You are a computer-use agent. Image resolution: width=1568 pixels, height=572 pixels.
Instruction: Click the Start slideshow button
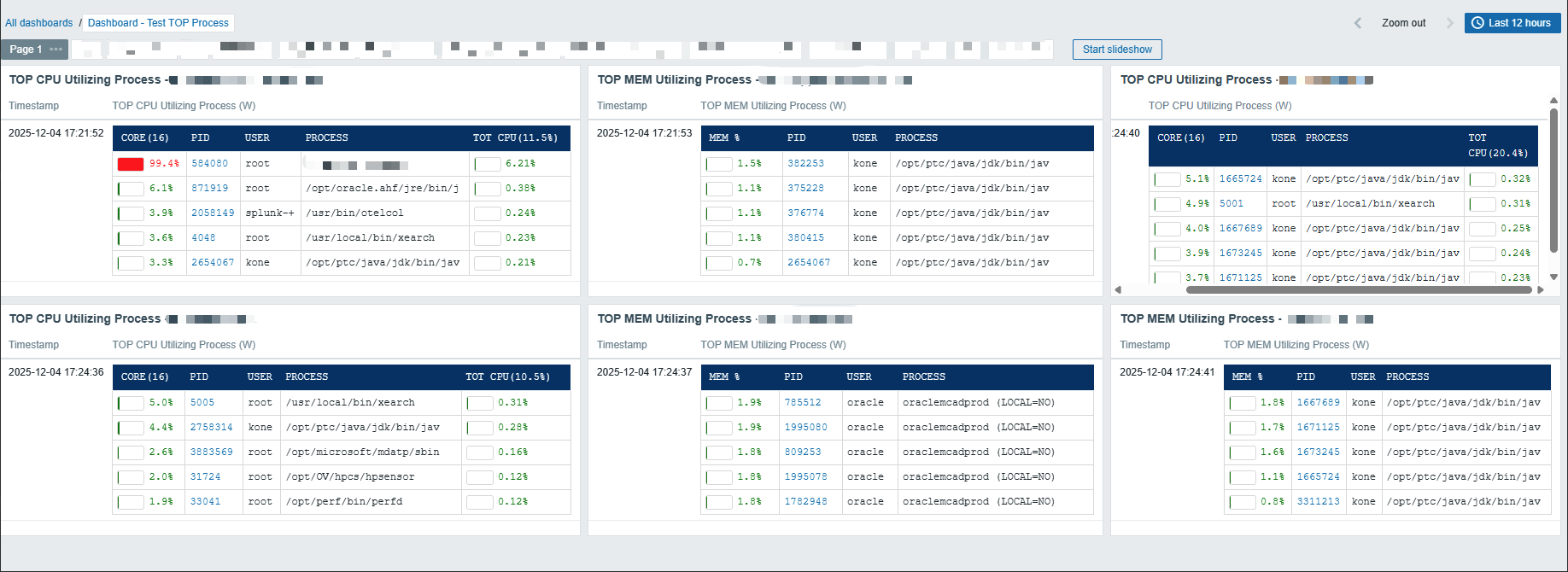(x=1116, y=50)
